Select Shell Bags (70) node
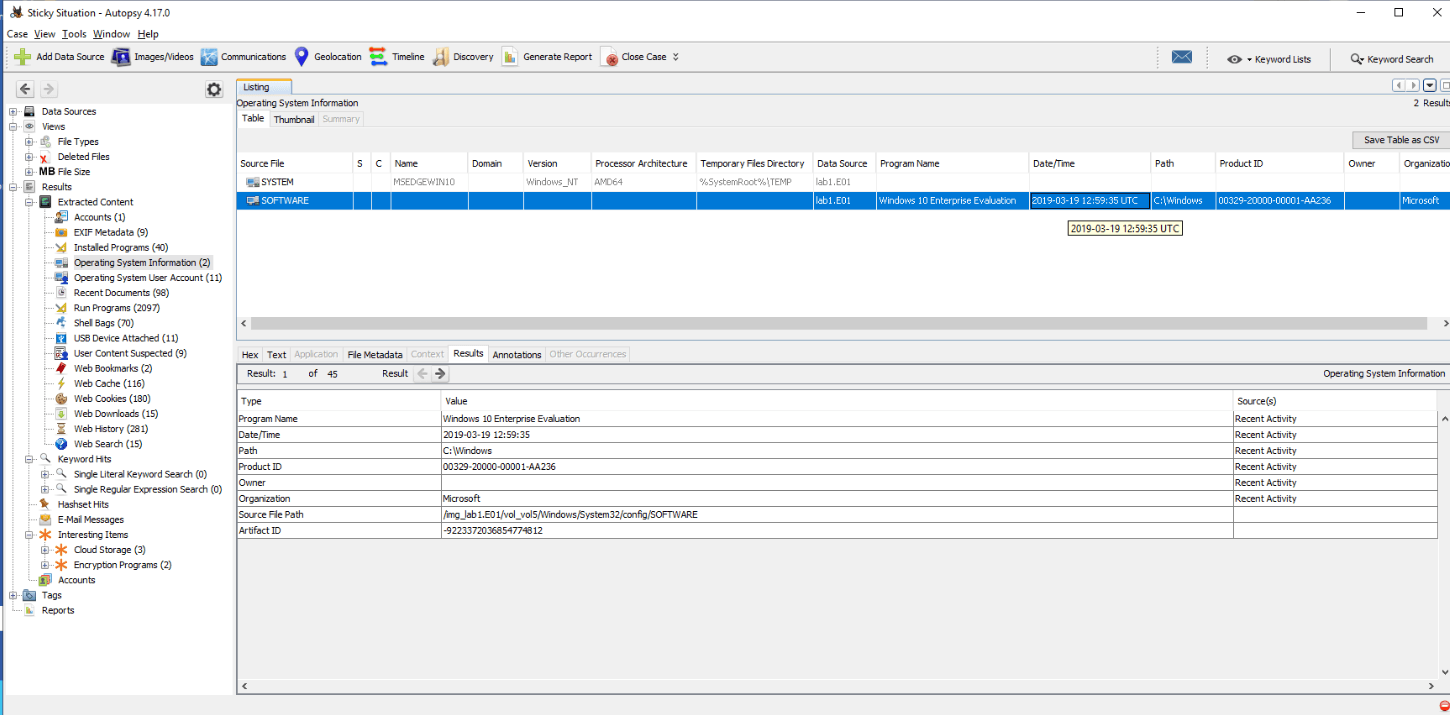 pos(104,323)
